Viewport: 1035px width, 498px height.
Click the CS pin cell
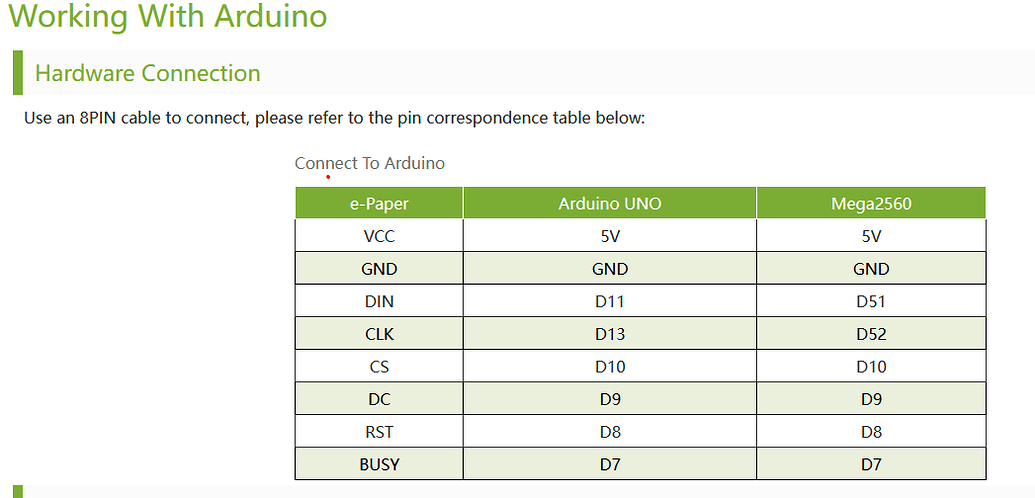click(379, 367)
